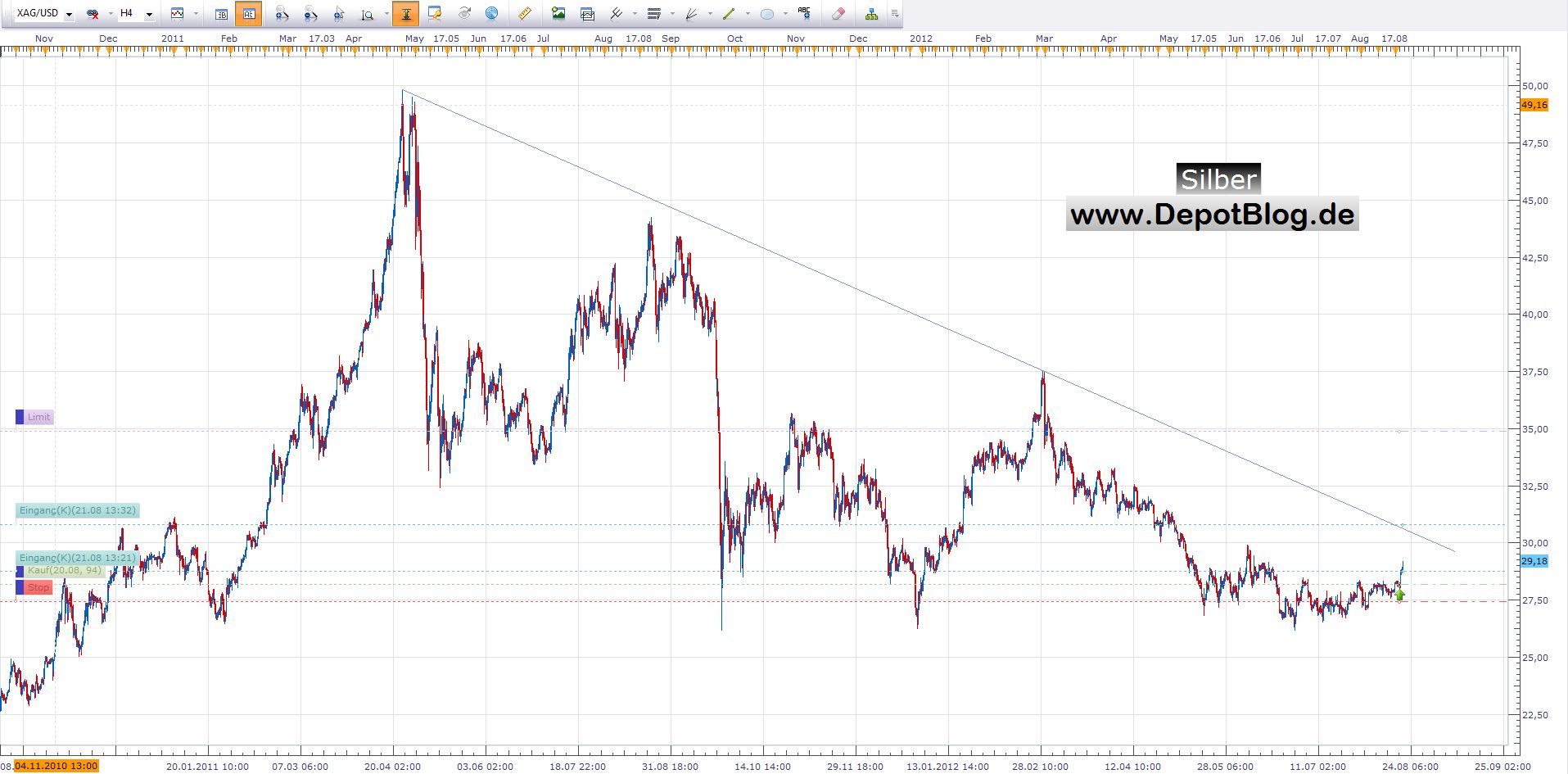Expand the chart type dropdown arrow

(x=197, y=14)
